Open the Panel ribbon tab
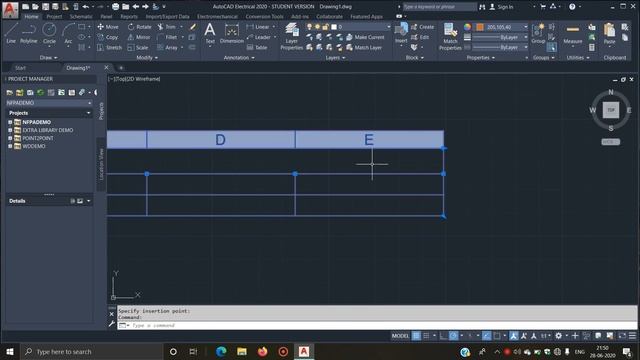640x360 pixels. (107, 17)
